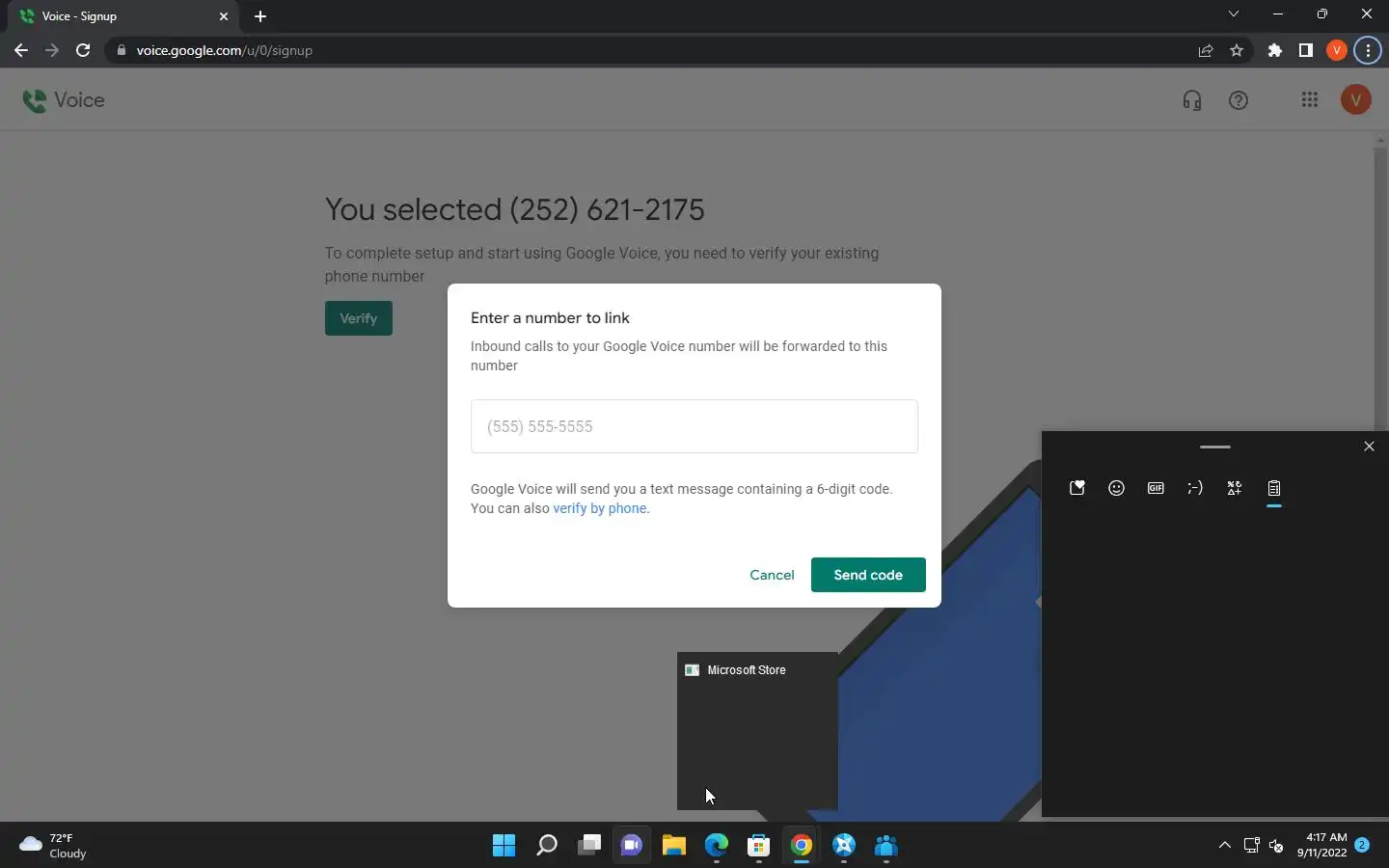Open the volume icon in the system tray

[x=1276, y=846]
